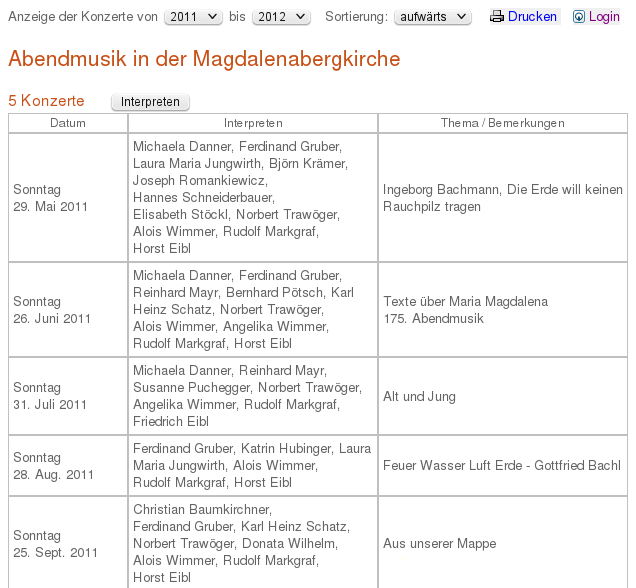636x588 pixels.
Task: Click Susanne Puchegger in the 31. Juli row
Action: [192, 388]
